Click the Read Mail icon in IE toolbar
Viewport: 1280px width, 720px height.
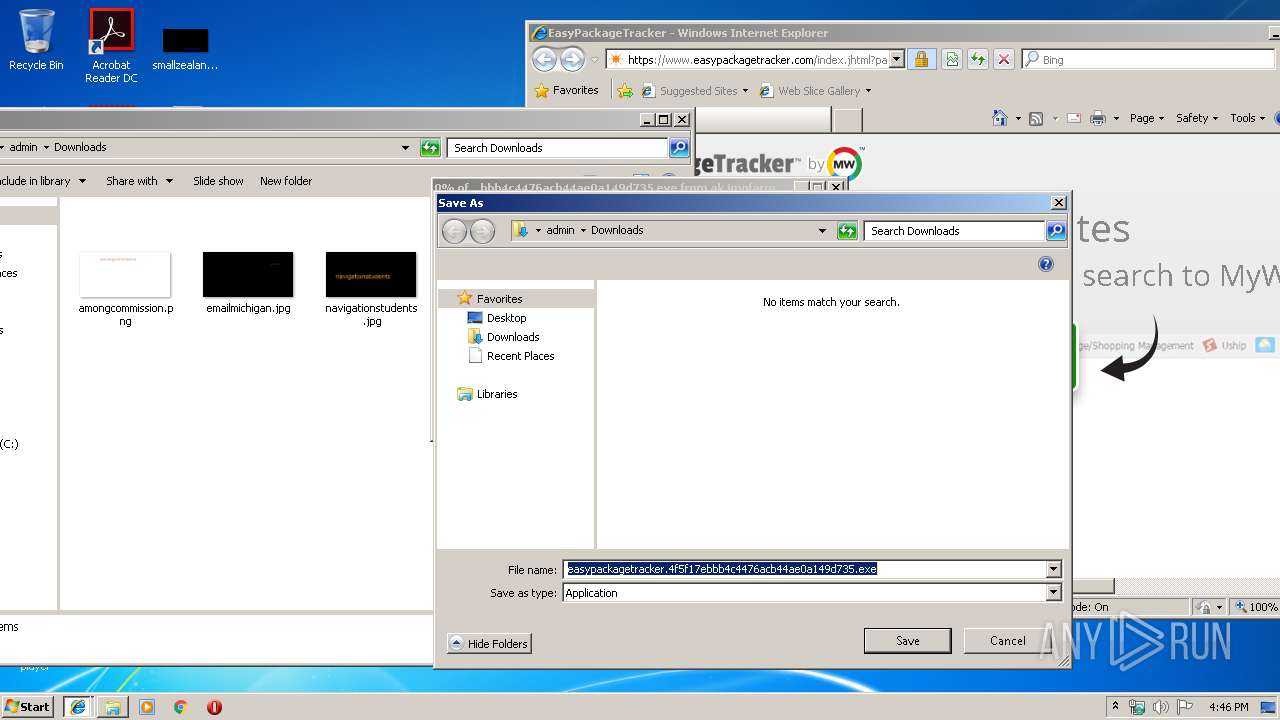coord(1074,118)
